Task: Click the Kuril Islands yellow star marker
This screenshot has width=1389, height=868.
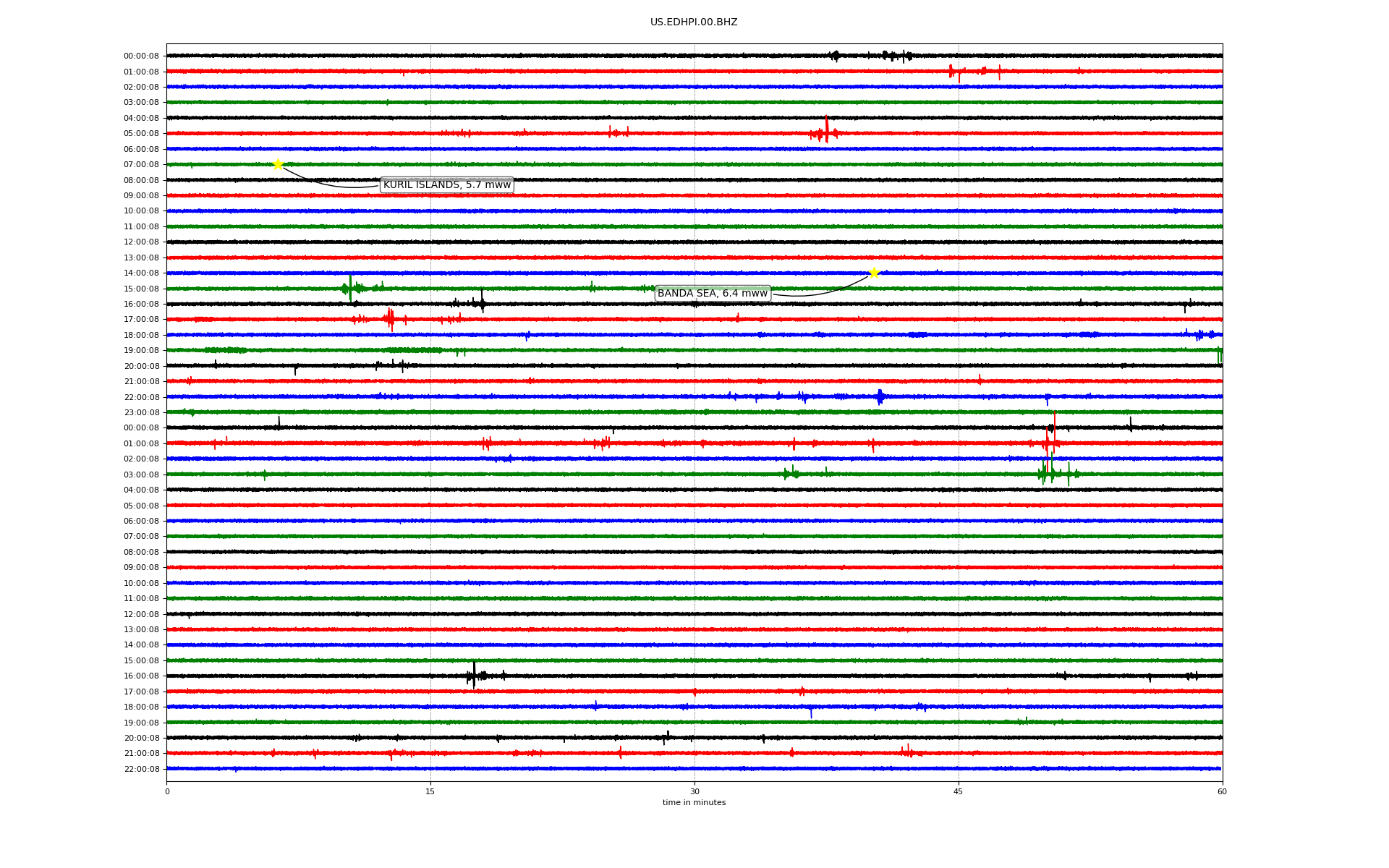Action: (278, 164)
